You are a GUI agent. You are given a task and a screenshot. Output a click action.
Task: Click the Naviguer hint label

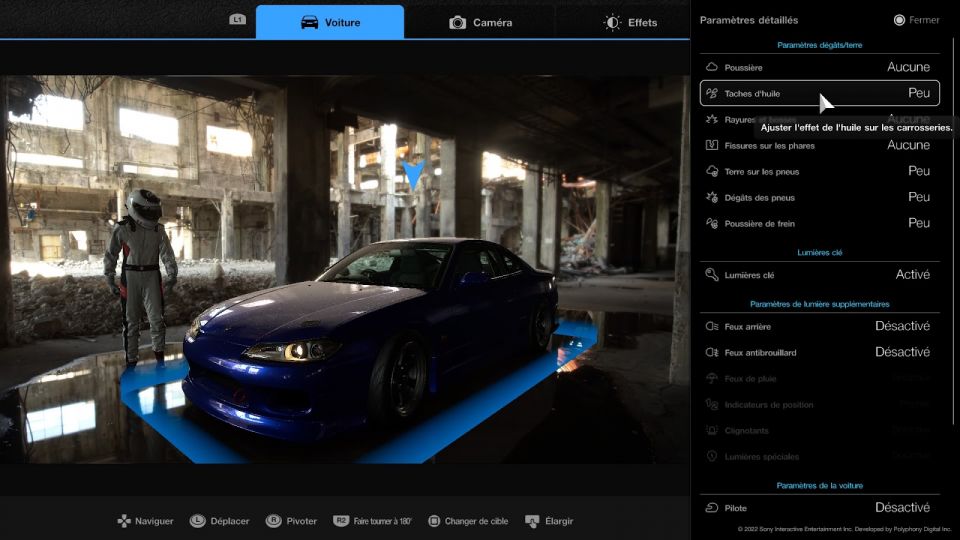(154, 521)
